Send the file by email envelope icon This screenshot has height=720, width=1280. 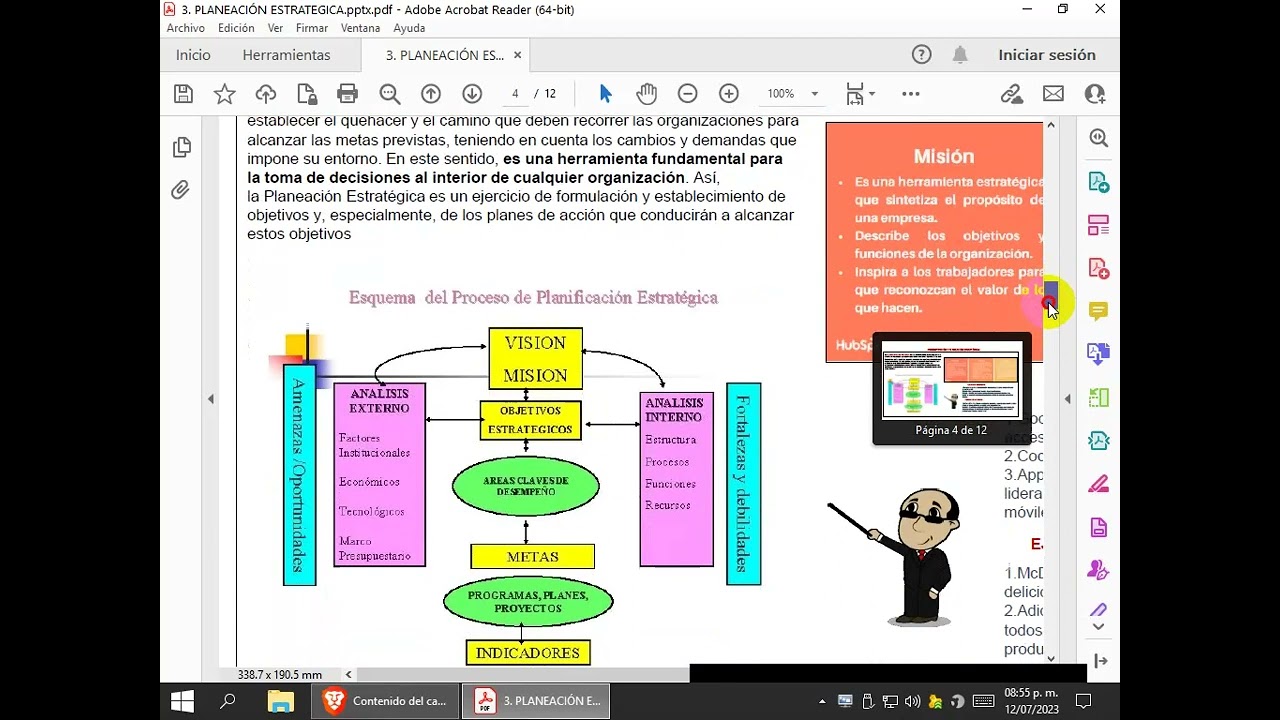[1053, 94]
